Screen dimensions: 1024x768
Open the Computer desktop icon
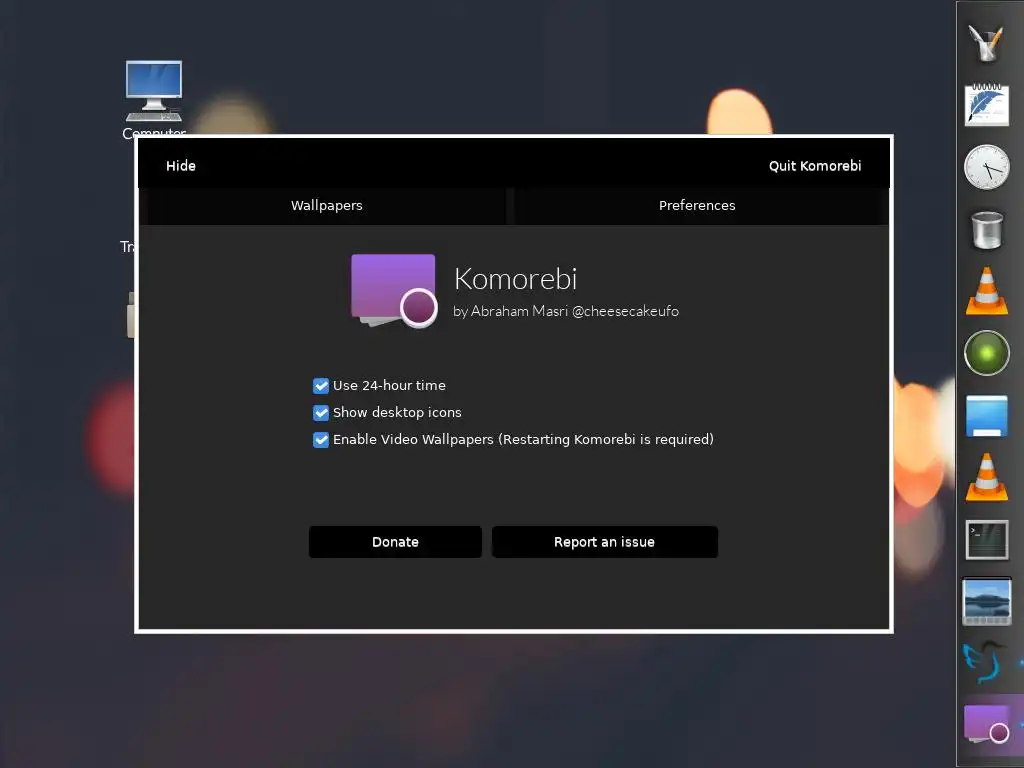tap(154, 91)
